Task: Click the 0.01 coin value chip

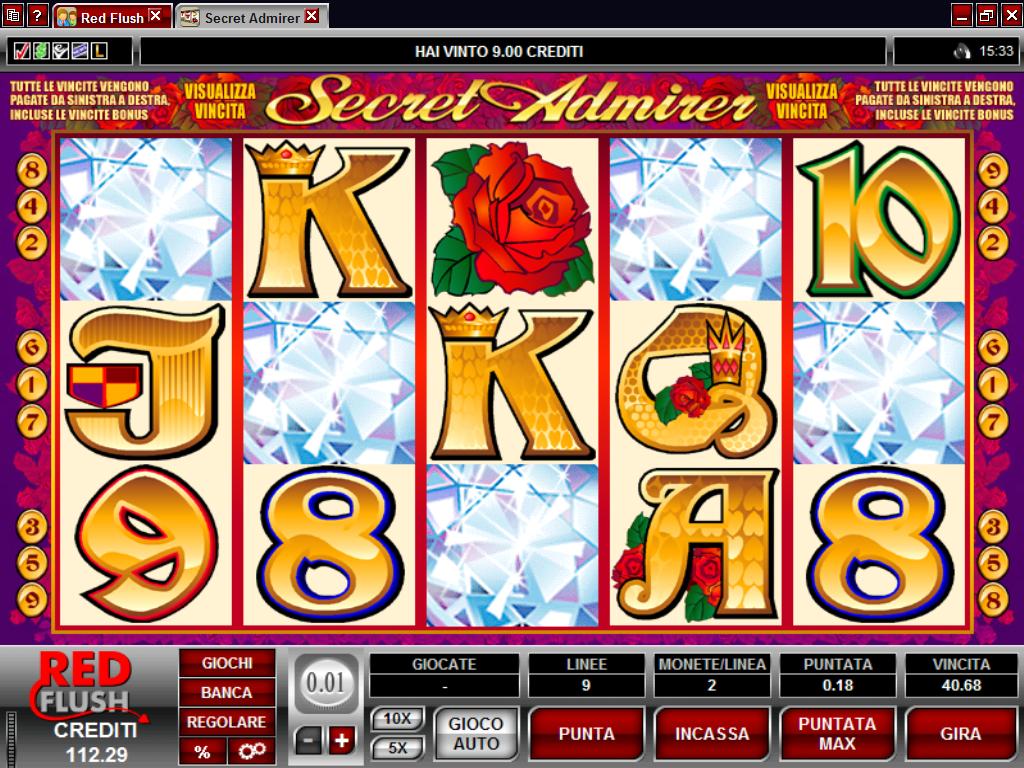Action: 325,683
